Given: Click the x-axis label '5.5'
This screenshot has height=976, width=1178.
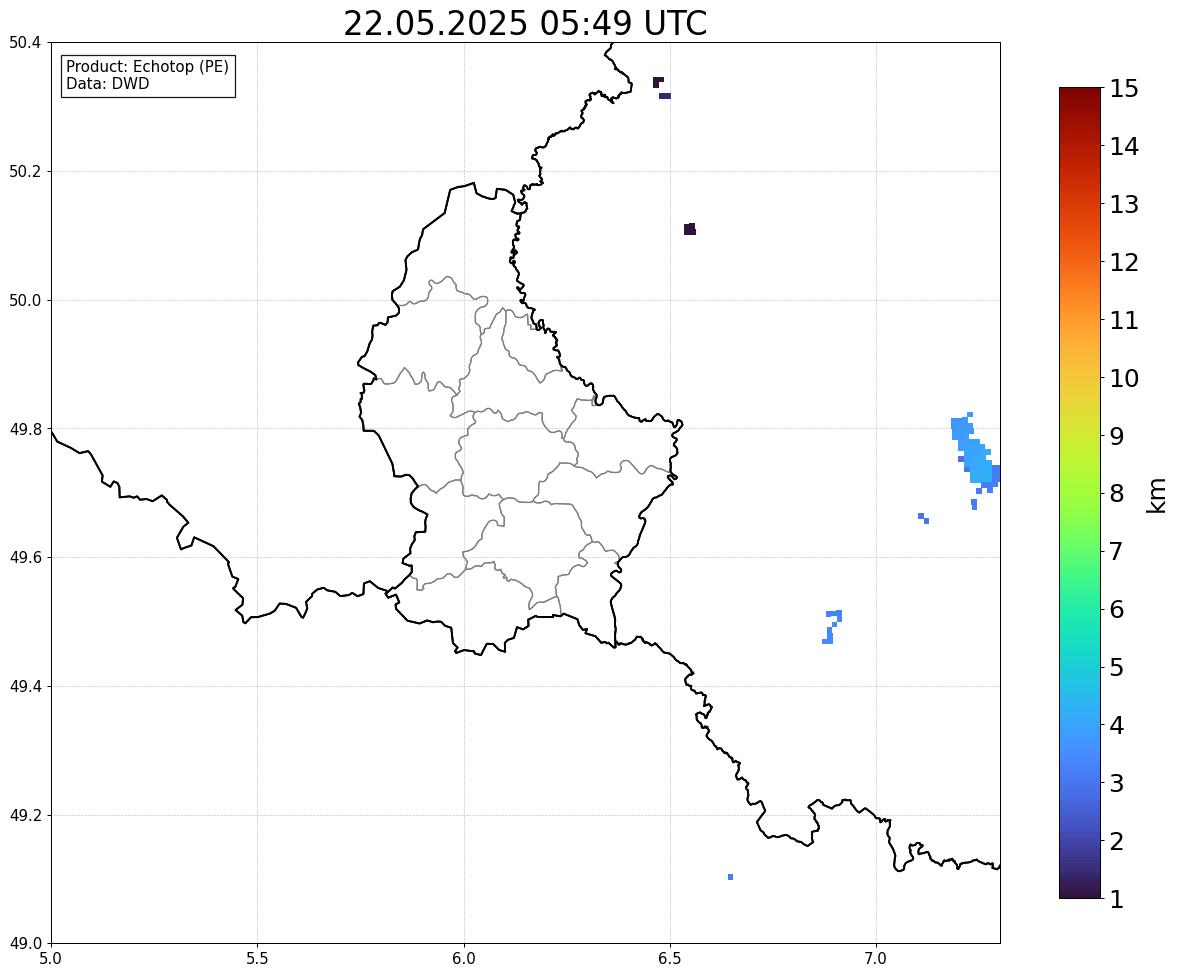Looking at the screenshot, I should click(257, 959).
